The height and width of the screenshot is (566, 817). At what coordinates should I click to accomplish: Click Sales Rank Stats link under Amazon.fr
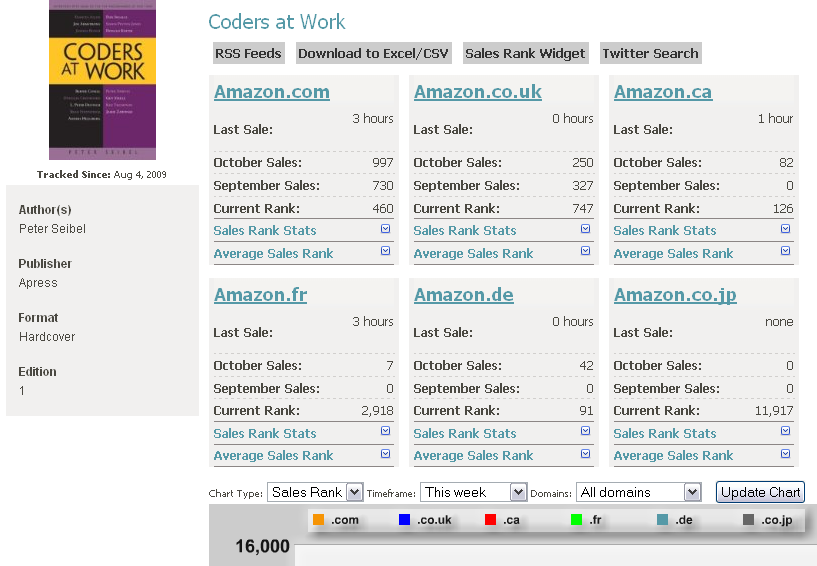click(x=265, y=433)
